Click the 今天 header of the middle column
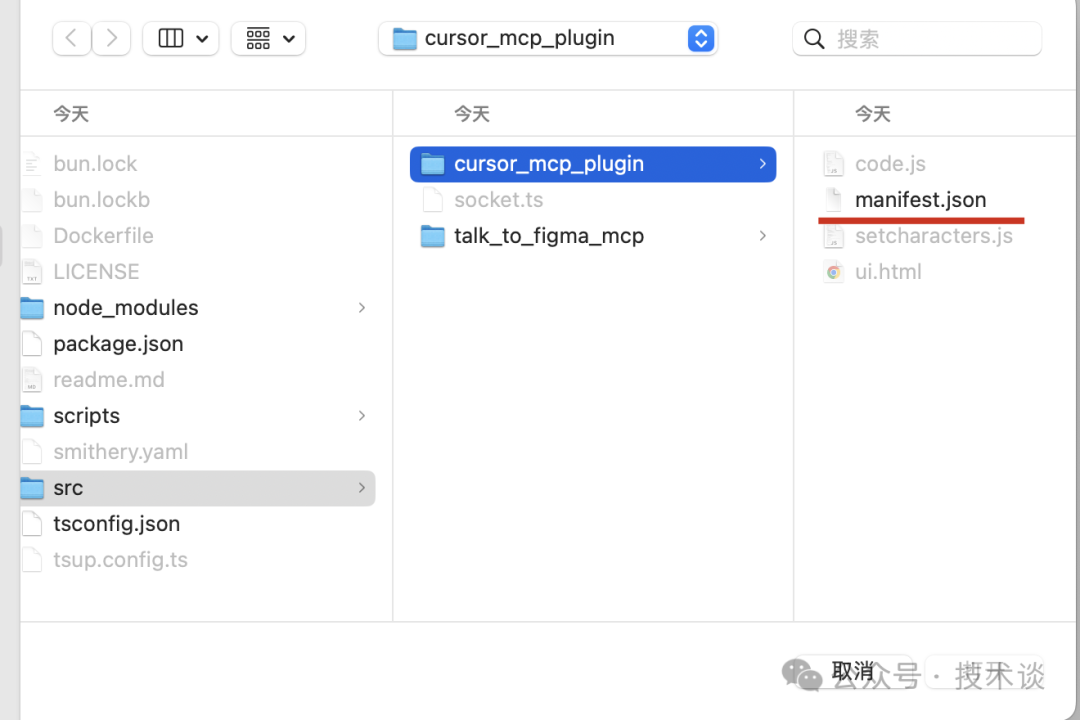The image size is (1080, 720). click(x=472, y=114)
